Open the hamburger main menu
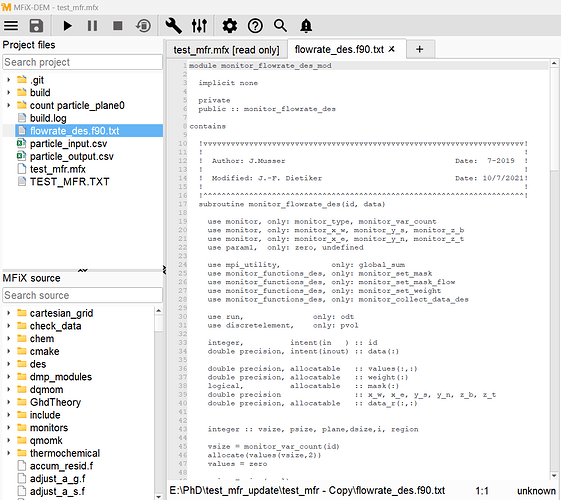Viewport: 561px width, 500px height. point(11,26)
